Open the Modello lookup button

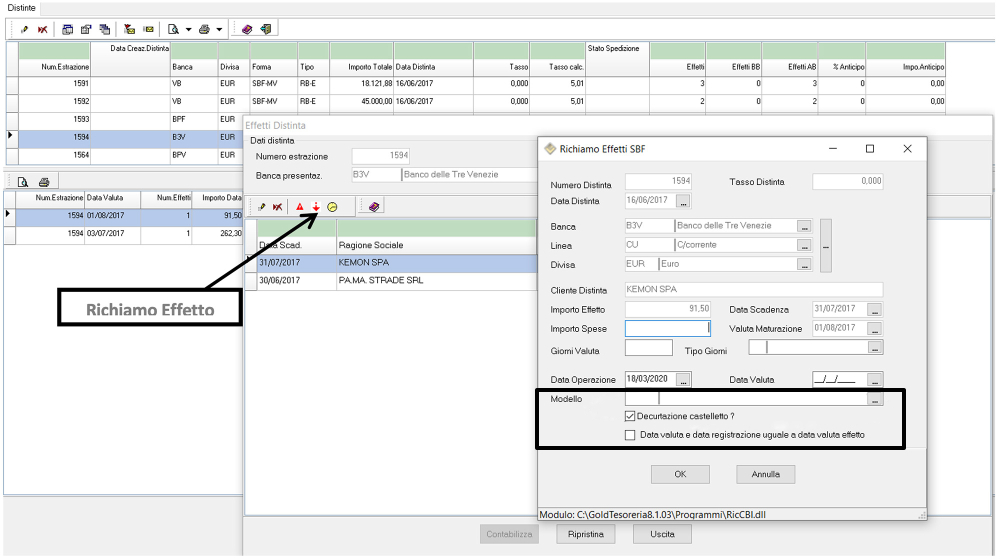[x=875, y=399]
